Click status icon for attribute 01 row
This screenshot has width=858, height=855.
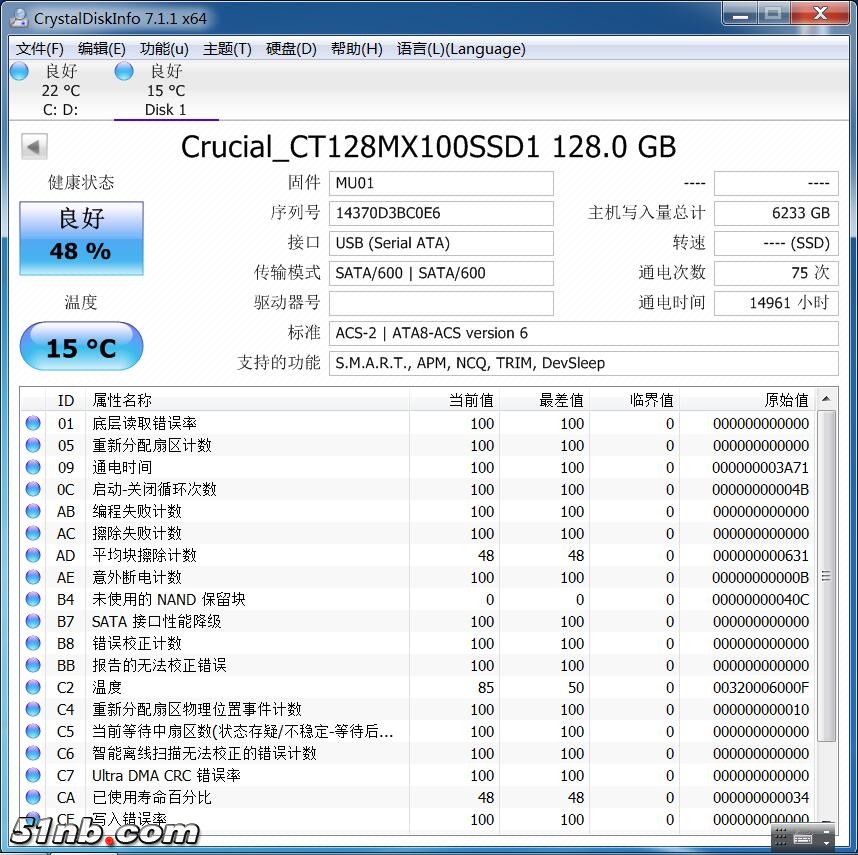(33, 423)
